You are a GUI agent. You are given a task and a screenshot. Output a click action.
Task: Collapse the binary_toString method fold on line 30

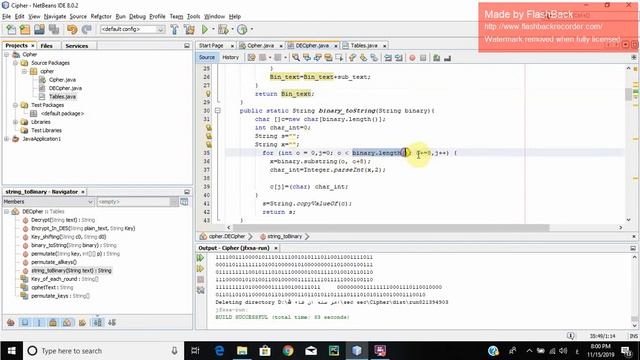218,111
